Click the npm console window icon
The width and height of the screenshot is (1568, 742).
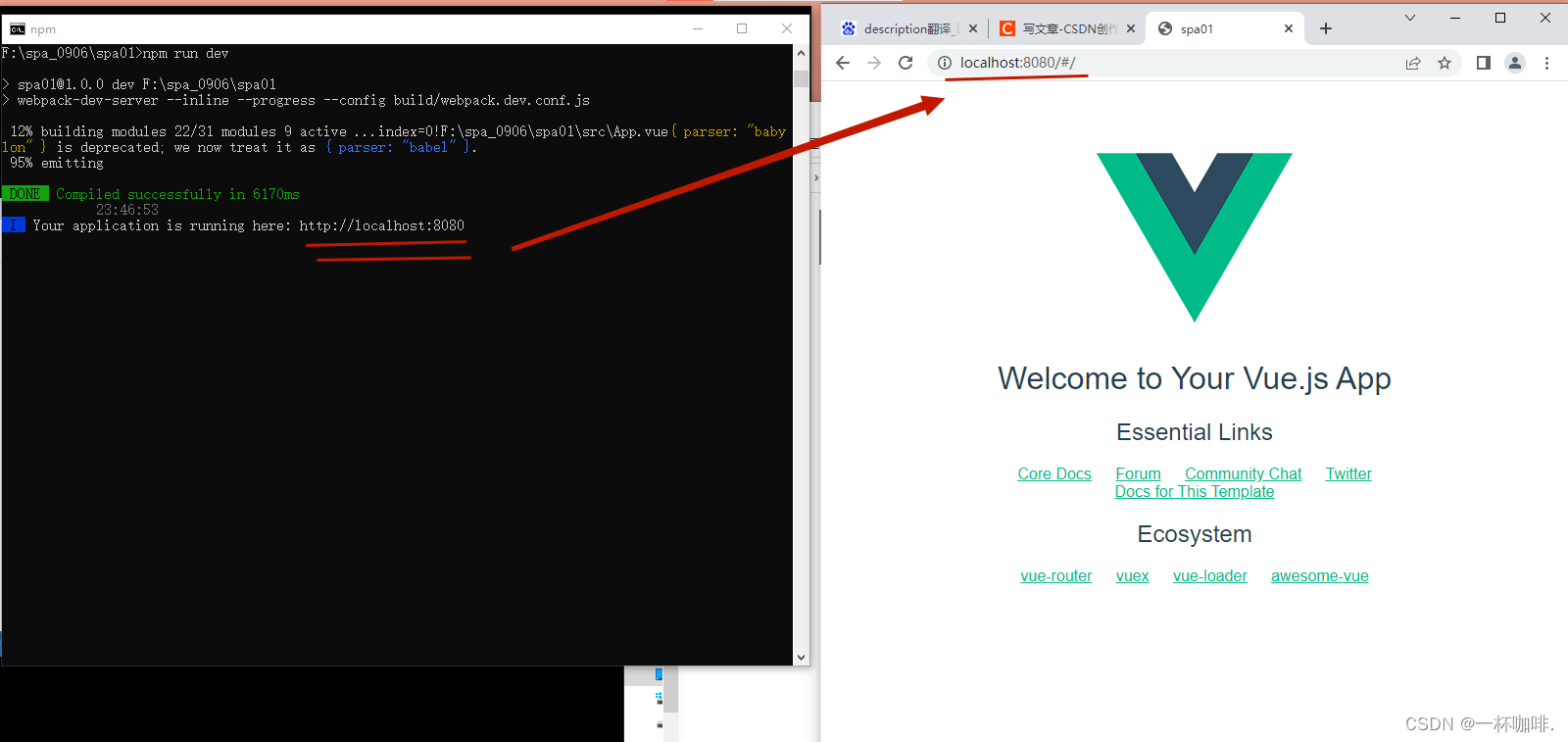click(x=18, y=29)
